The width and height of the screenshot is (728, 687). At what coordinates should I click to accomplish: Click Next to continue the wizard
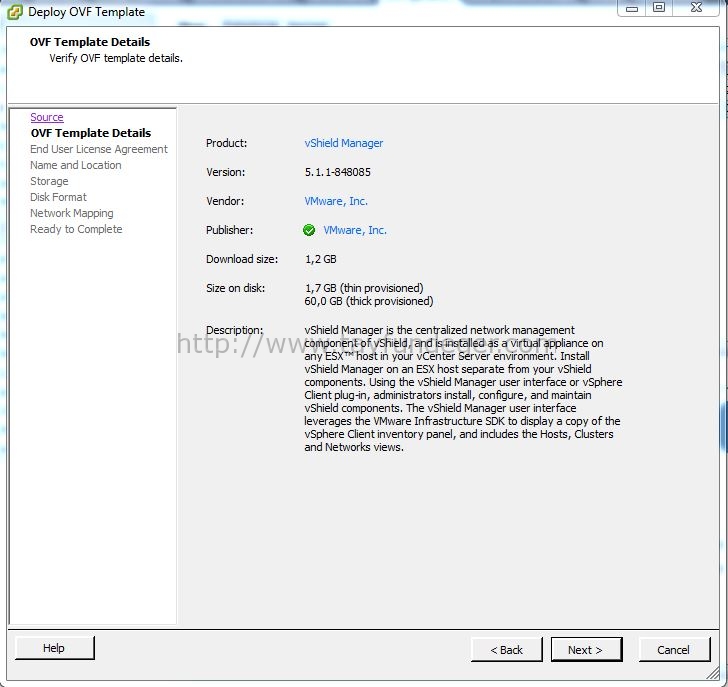tap(586, 650)
